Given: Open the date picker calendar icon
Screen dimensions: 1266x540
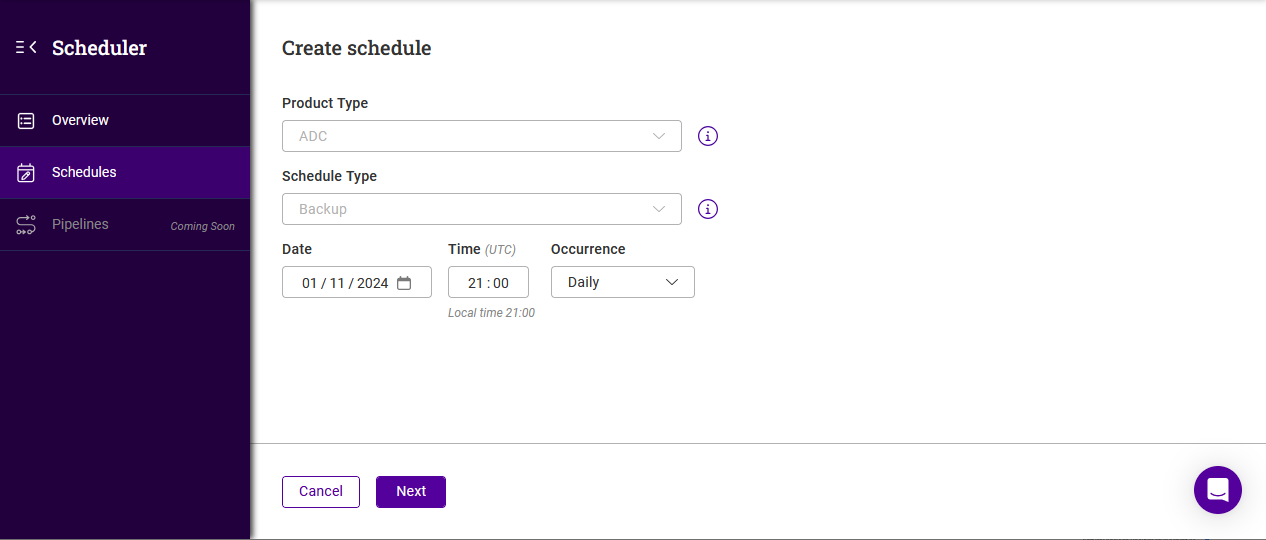Looking at the screenshot, I should [x=404, y=283].
